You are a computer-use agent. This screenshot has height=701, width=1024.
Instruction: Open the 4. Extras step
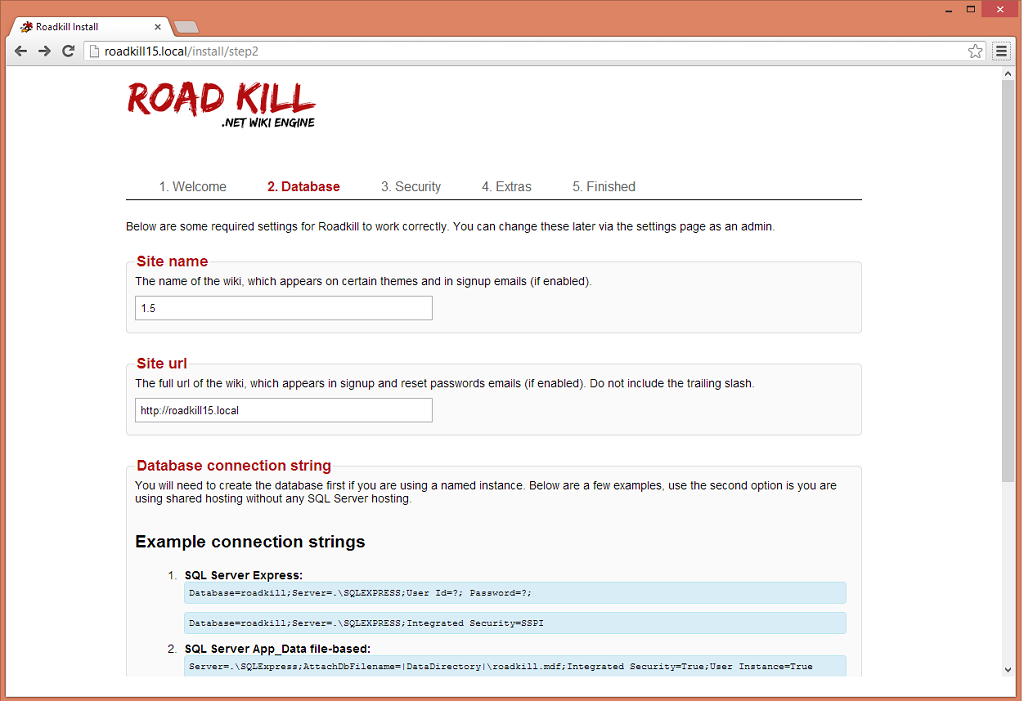pyautogui.click(x=506, y=187)
